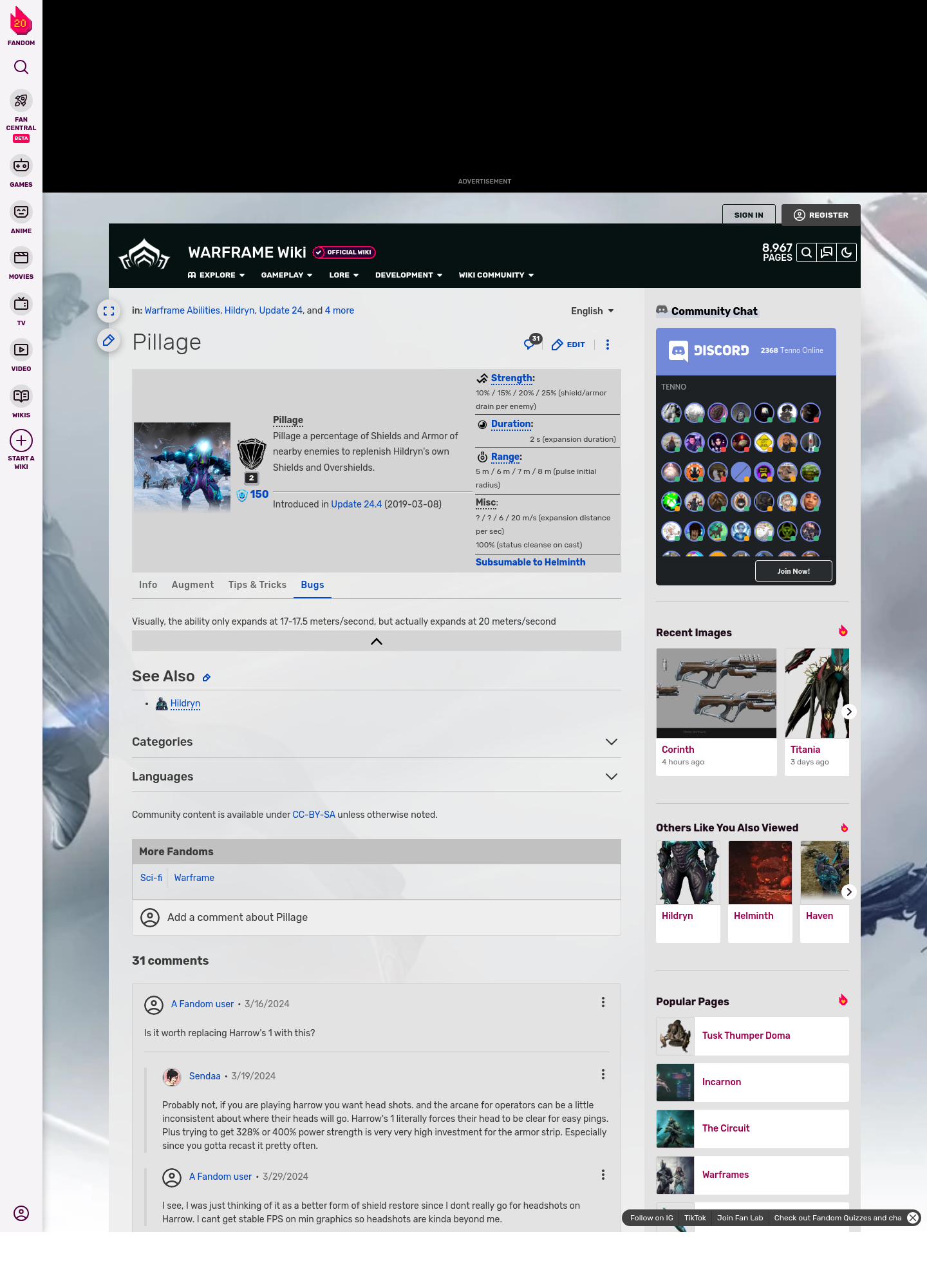Open the Tusk Thumper Doma popular page
927x1288 pixels.
click(753, 1036)
